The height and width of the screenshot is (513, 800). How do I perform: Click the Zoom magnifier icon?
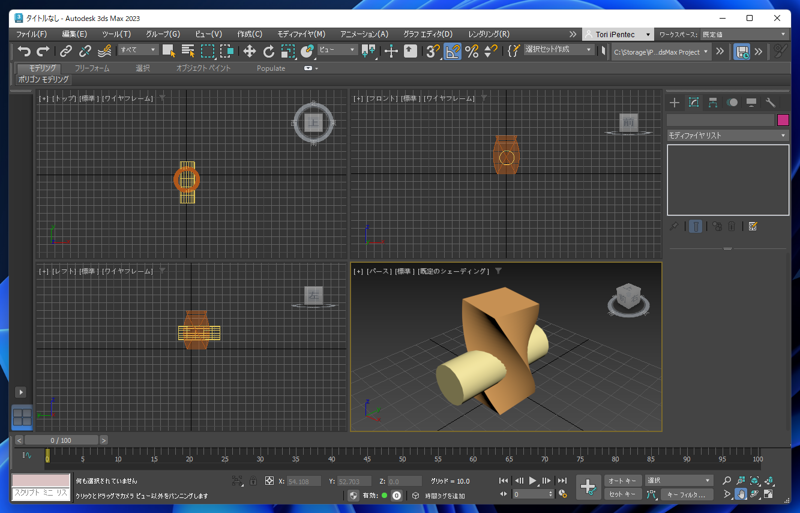pyautogui.click(x=727, y=480)
